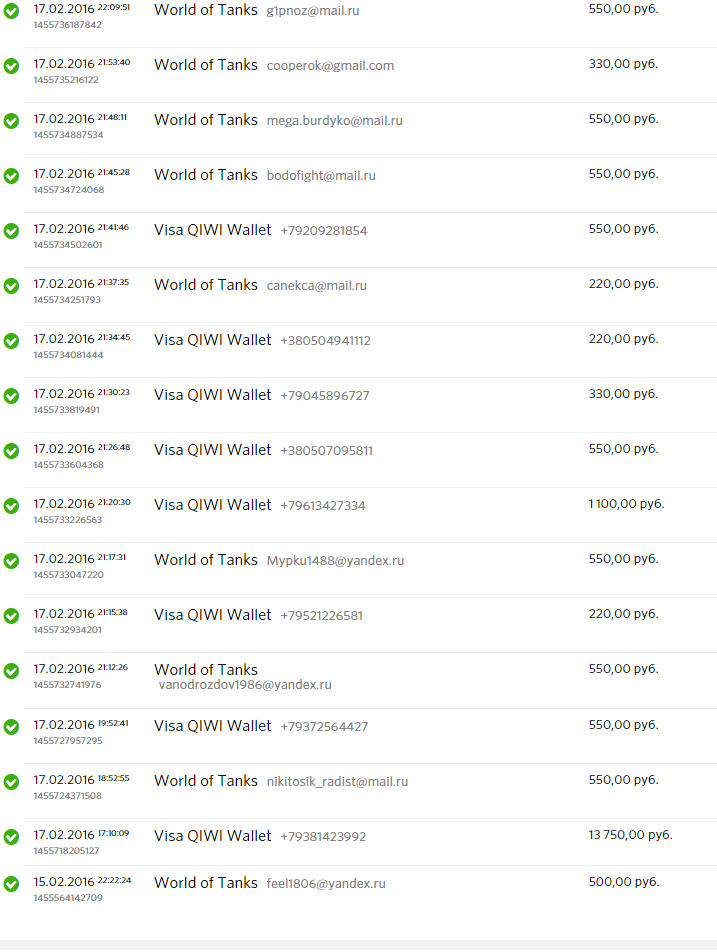Click green check icon for g1pnoz@mail.ru payment

[x=11, y=11]
